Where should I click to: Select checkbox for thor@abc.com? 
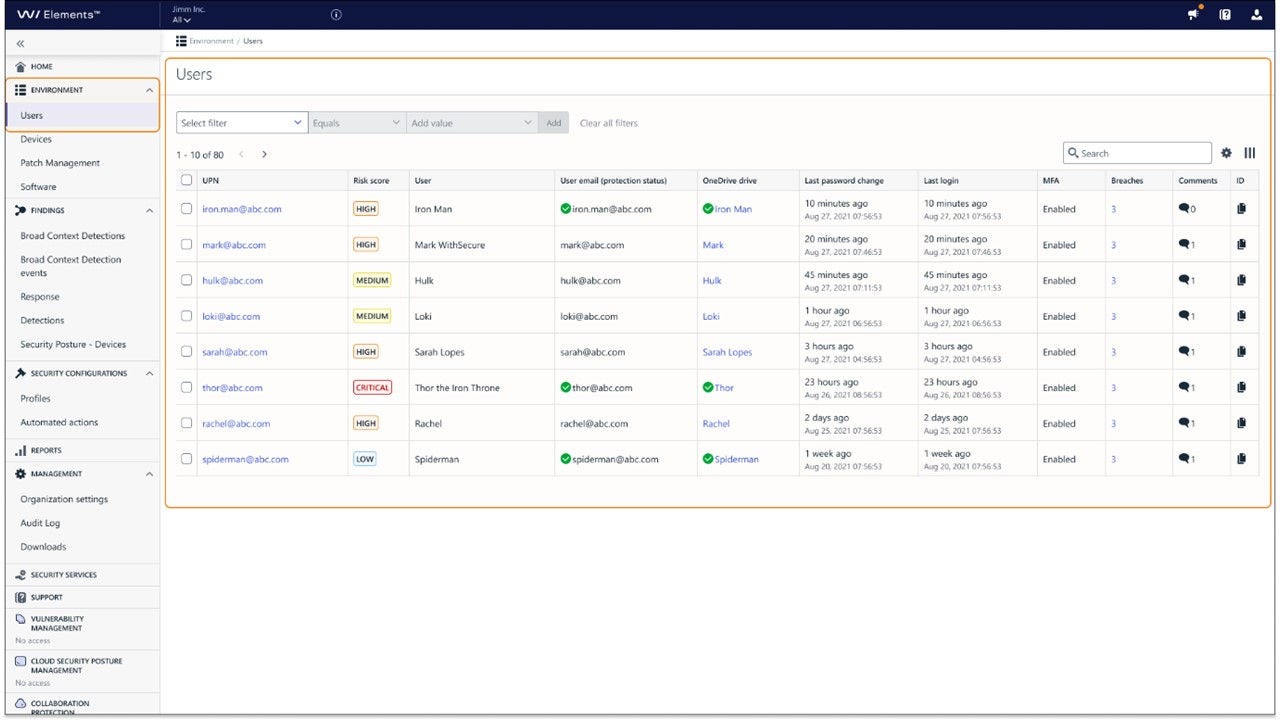(x=186, y=387)
